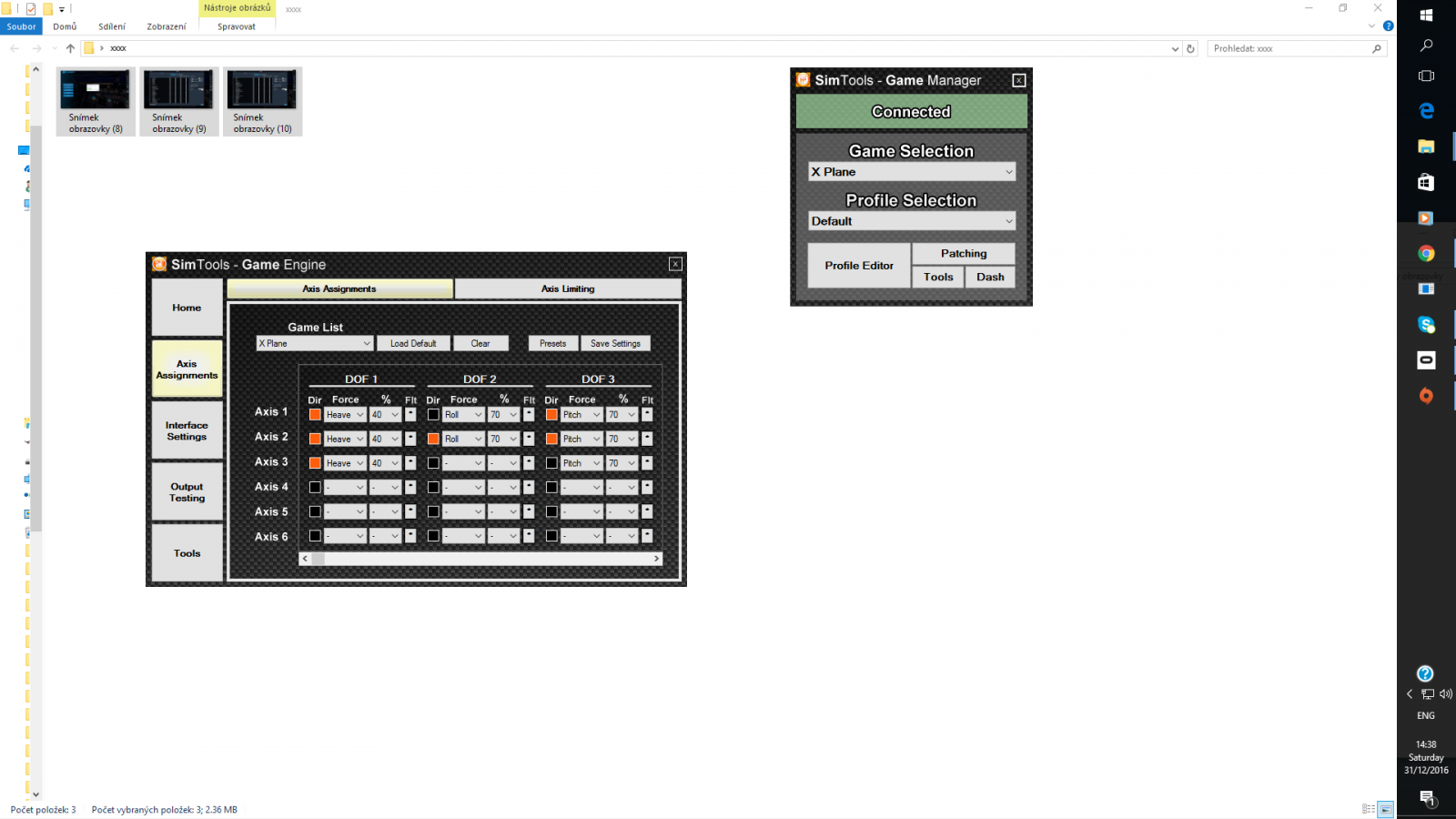
Task: Open the Oculus app taskbar icon
Action: (1426, 360)
